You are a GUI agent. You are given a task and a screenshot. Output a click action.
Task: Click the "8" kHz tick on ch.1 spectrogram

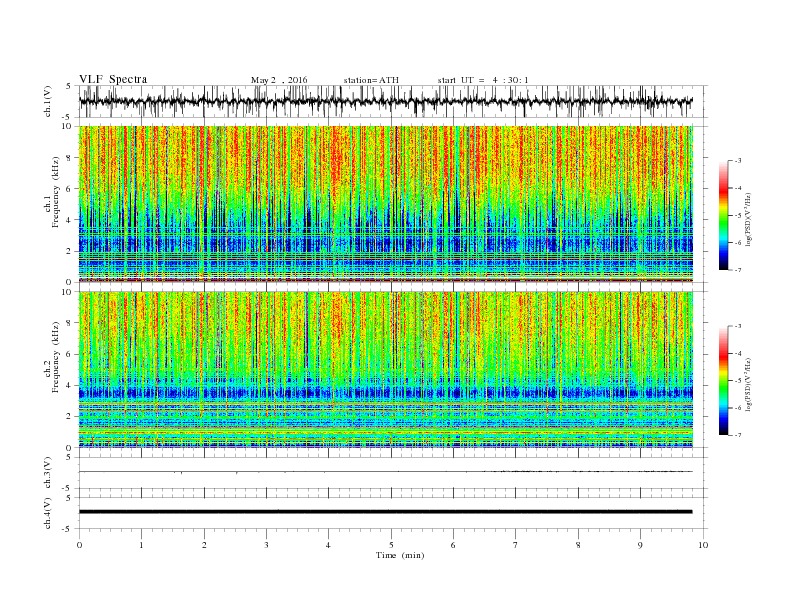click(x=69, y=158)
